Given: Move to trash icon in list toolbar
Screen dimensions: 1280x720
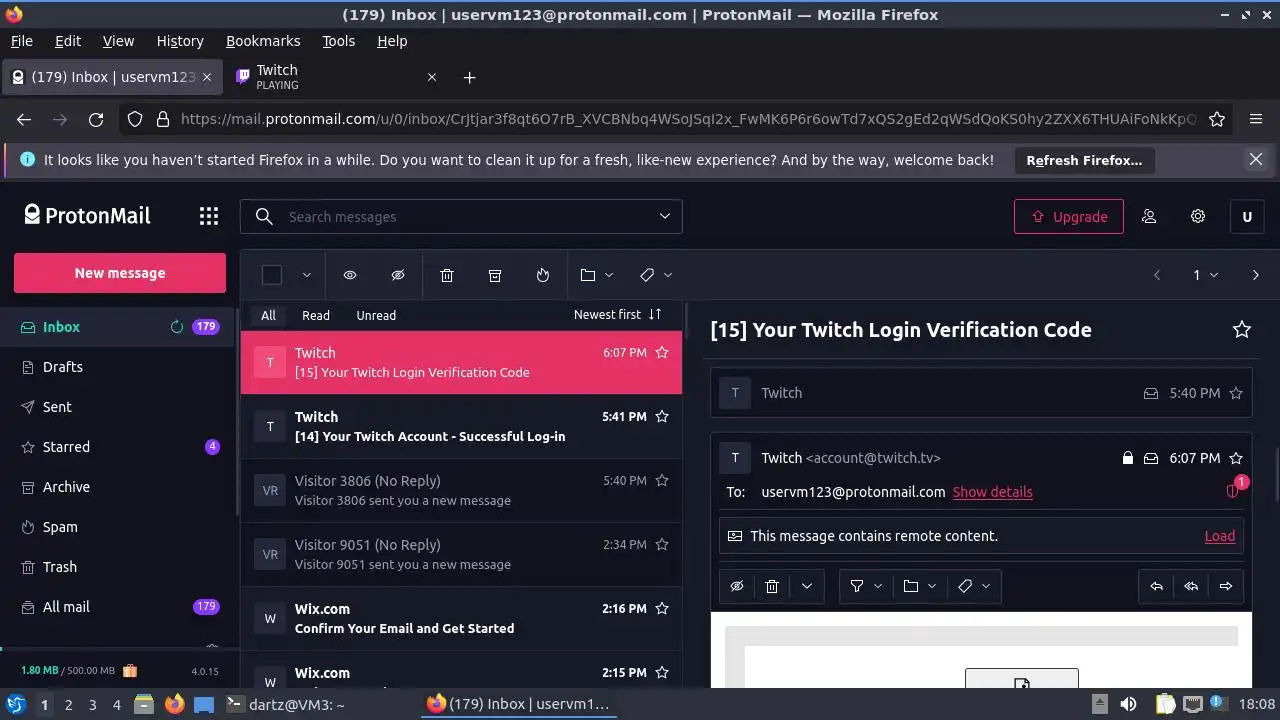Looking at the screenshot, I should [447, 275].
